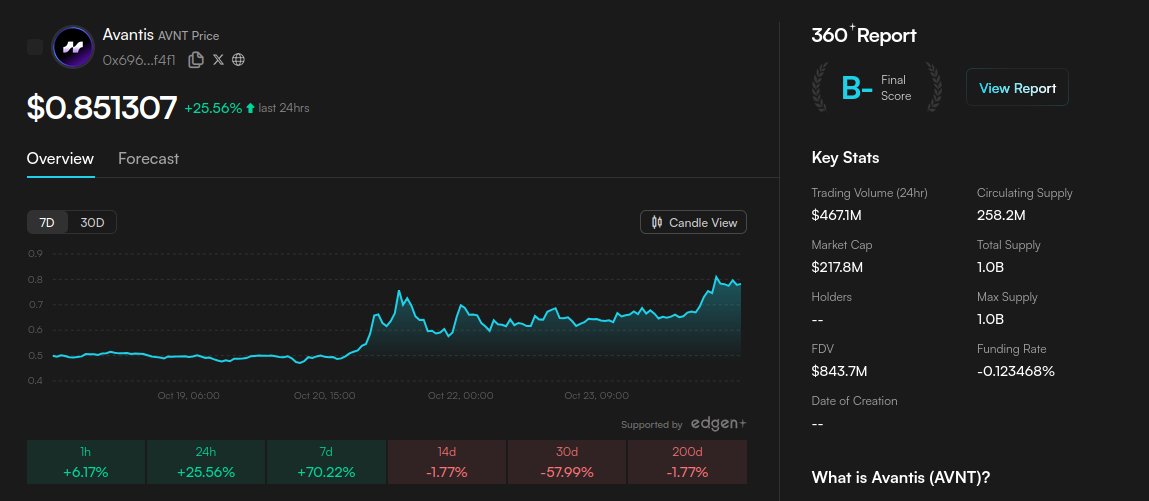Viewport: 1149px width, 501px height.
Task: Click the edgen+ supported-by logo
Action: [x=719, y=424]
